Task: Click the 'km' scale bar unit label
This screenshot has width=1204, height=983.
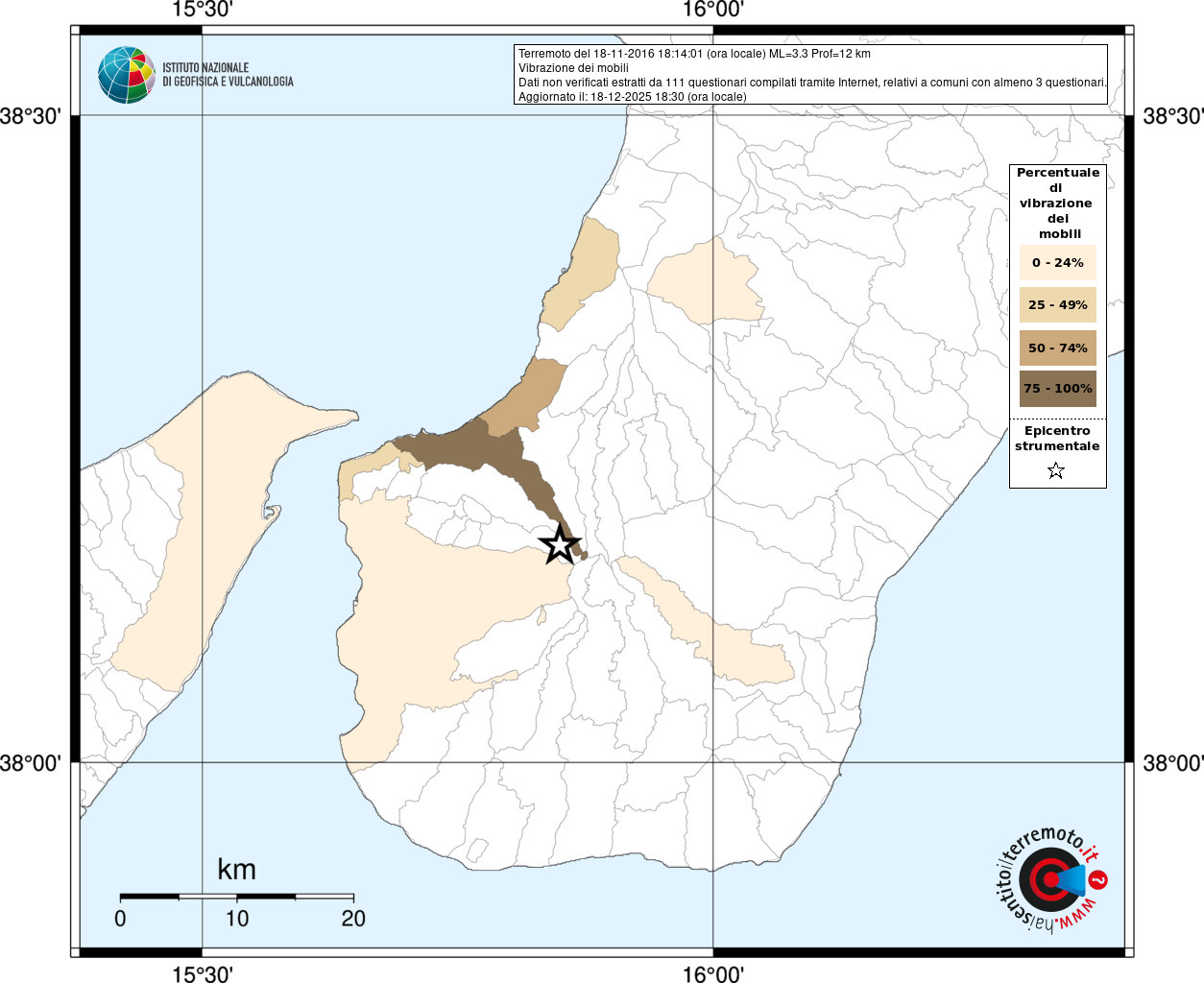Action: pos(236,869)
